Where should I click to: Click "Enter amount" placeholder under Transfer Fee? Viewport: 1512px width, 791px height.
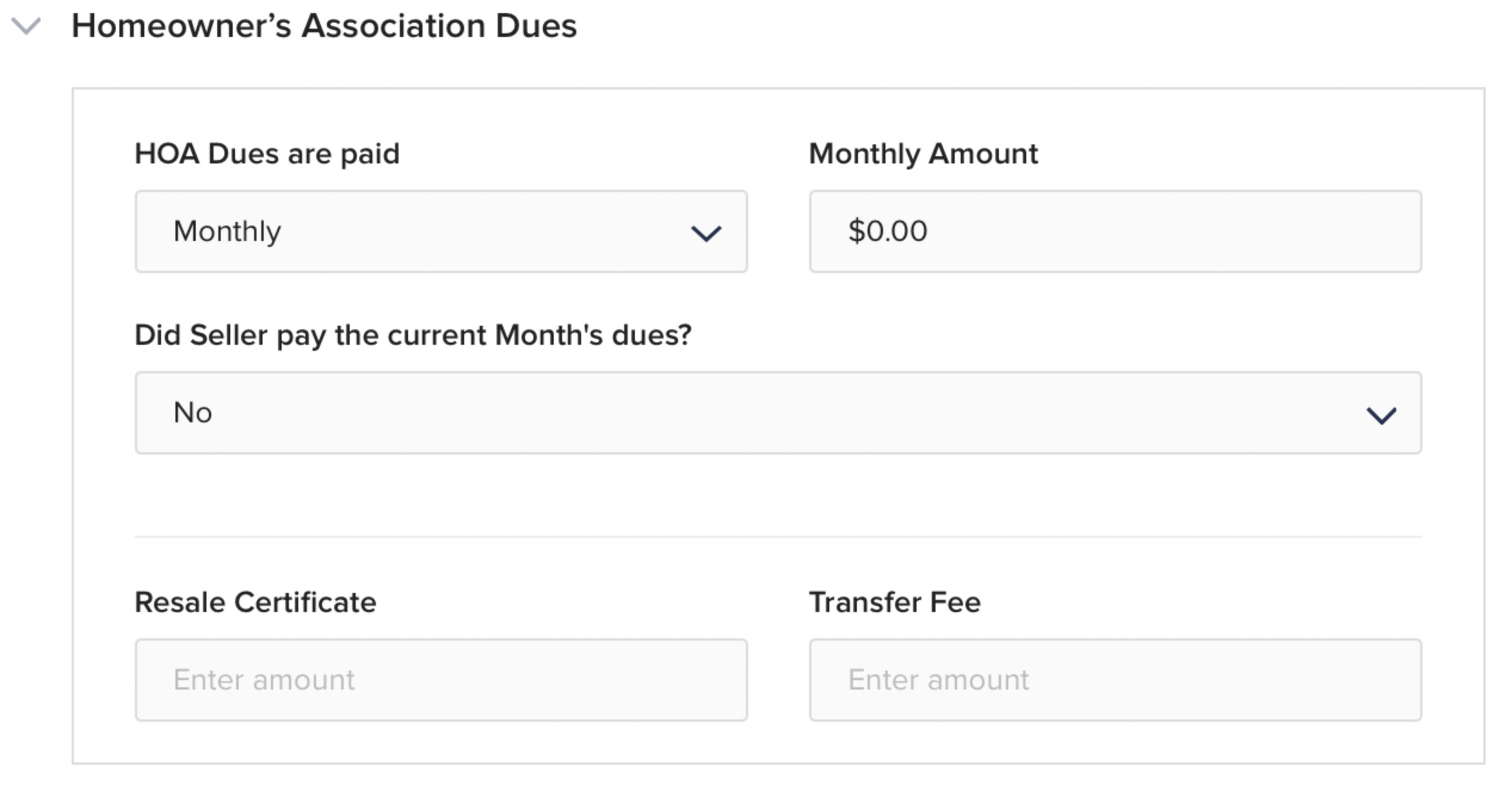click(x=938, y=680)
